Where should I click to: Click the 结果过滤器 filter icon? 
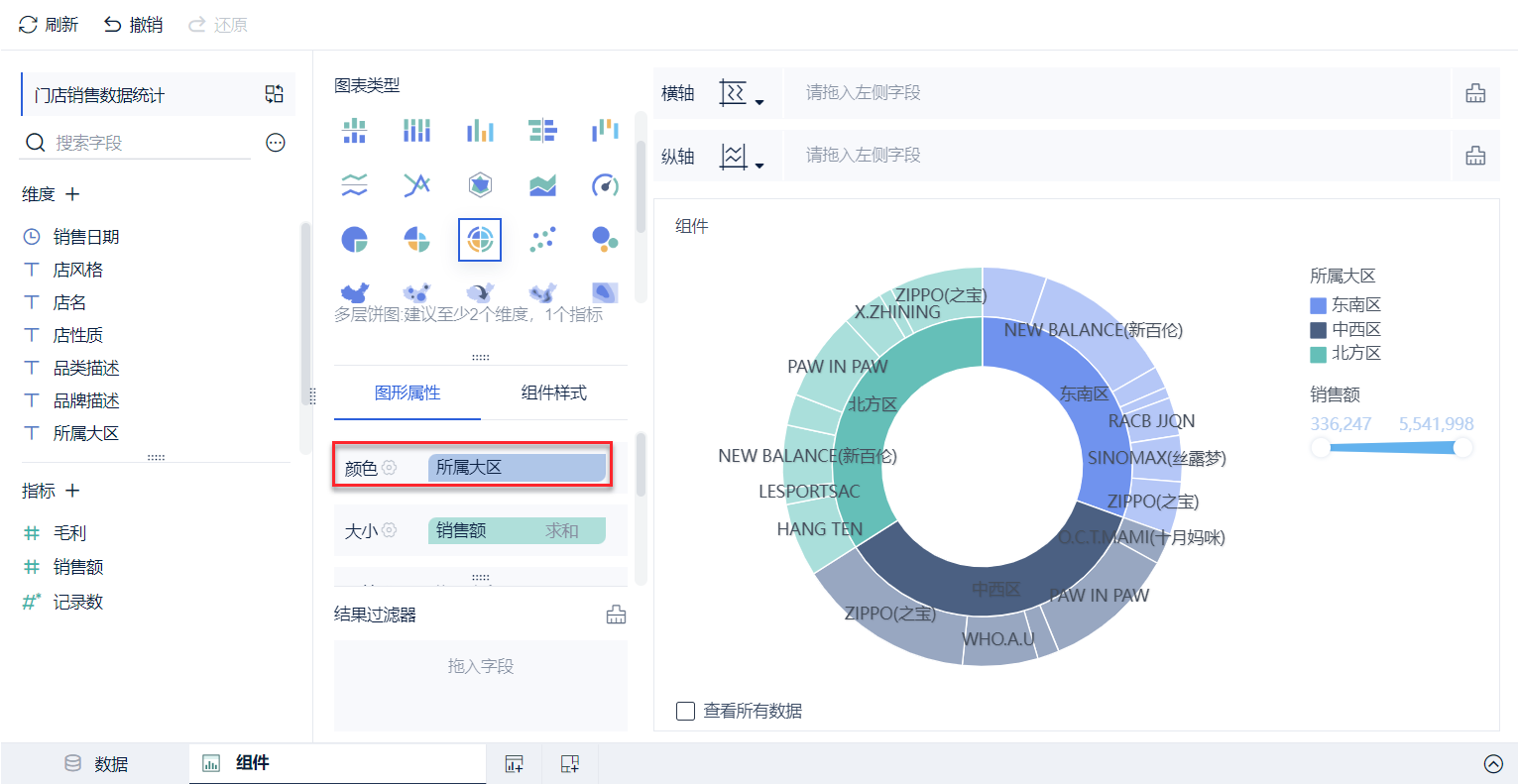pos(616,615)
